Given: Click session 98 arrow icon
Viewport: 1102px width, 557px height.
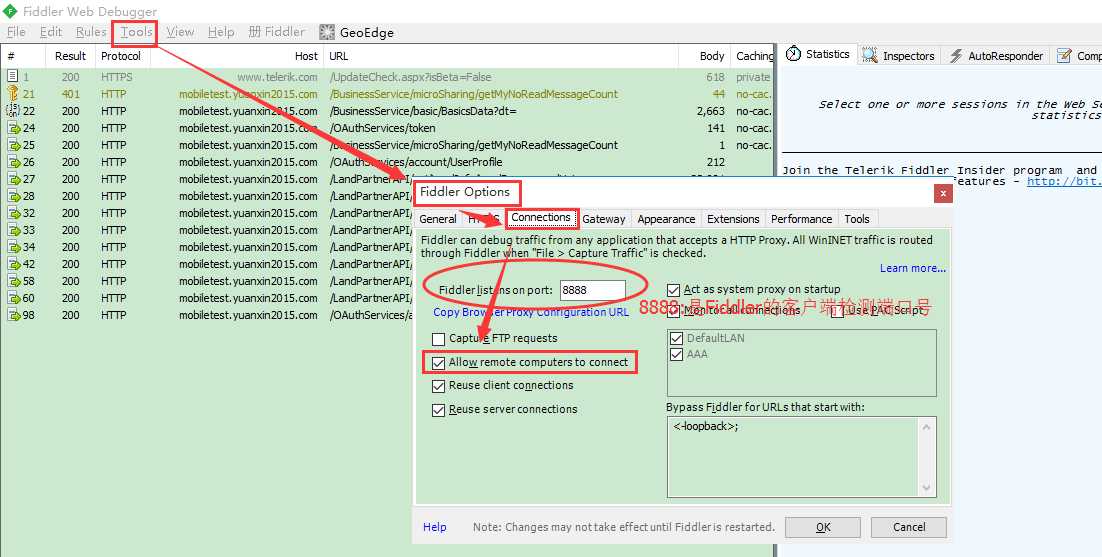Looking at the screenshot, I should 13,315.
